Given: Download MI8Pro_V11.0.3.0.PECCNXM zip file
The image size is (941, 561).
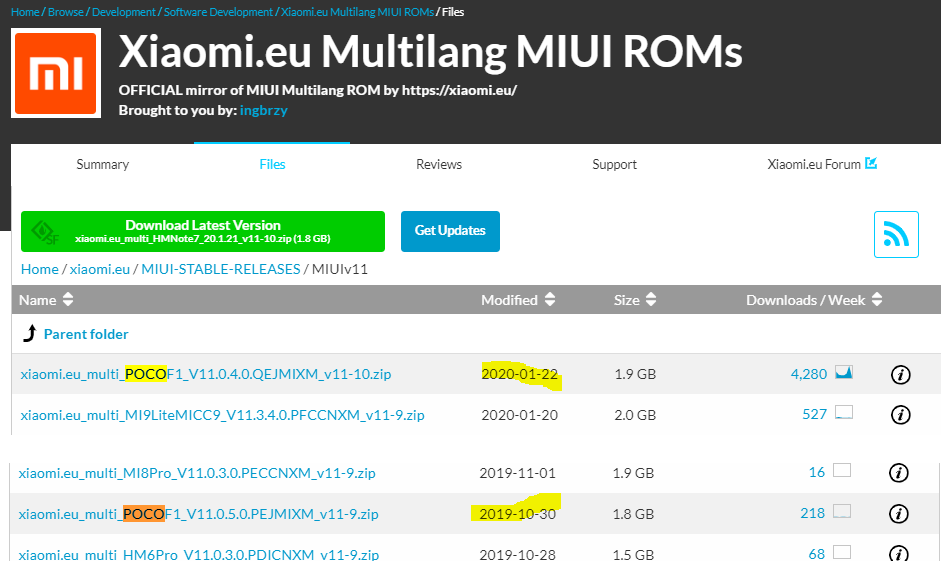Looking at the screenshot, I should click(197, 473).
